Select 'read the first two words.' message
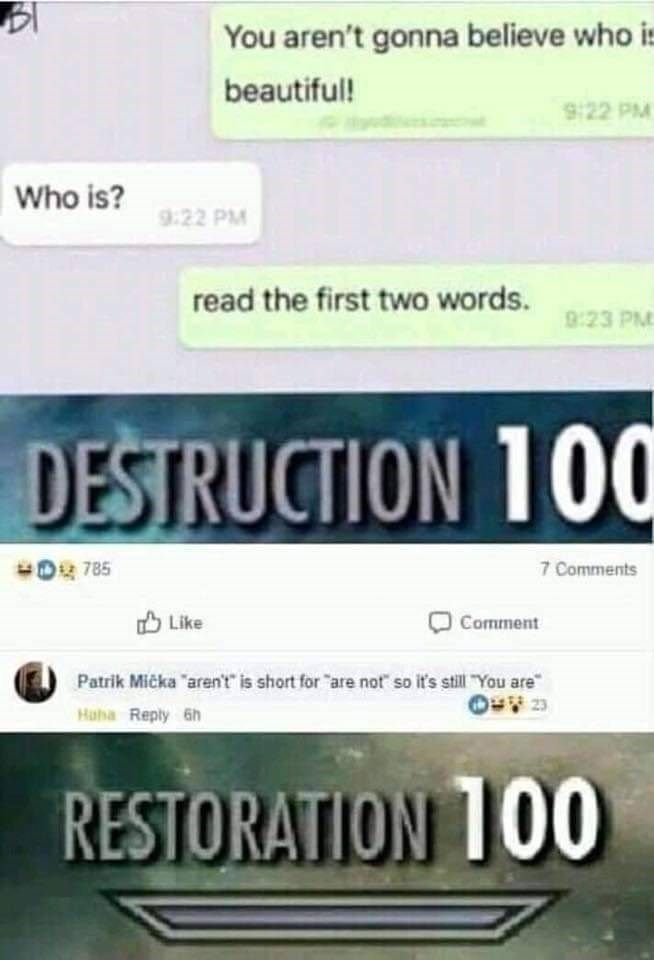Viewport: 654px width, 960px height. point(416,307)
